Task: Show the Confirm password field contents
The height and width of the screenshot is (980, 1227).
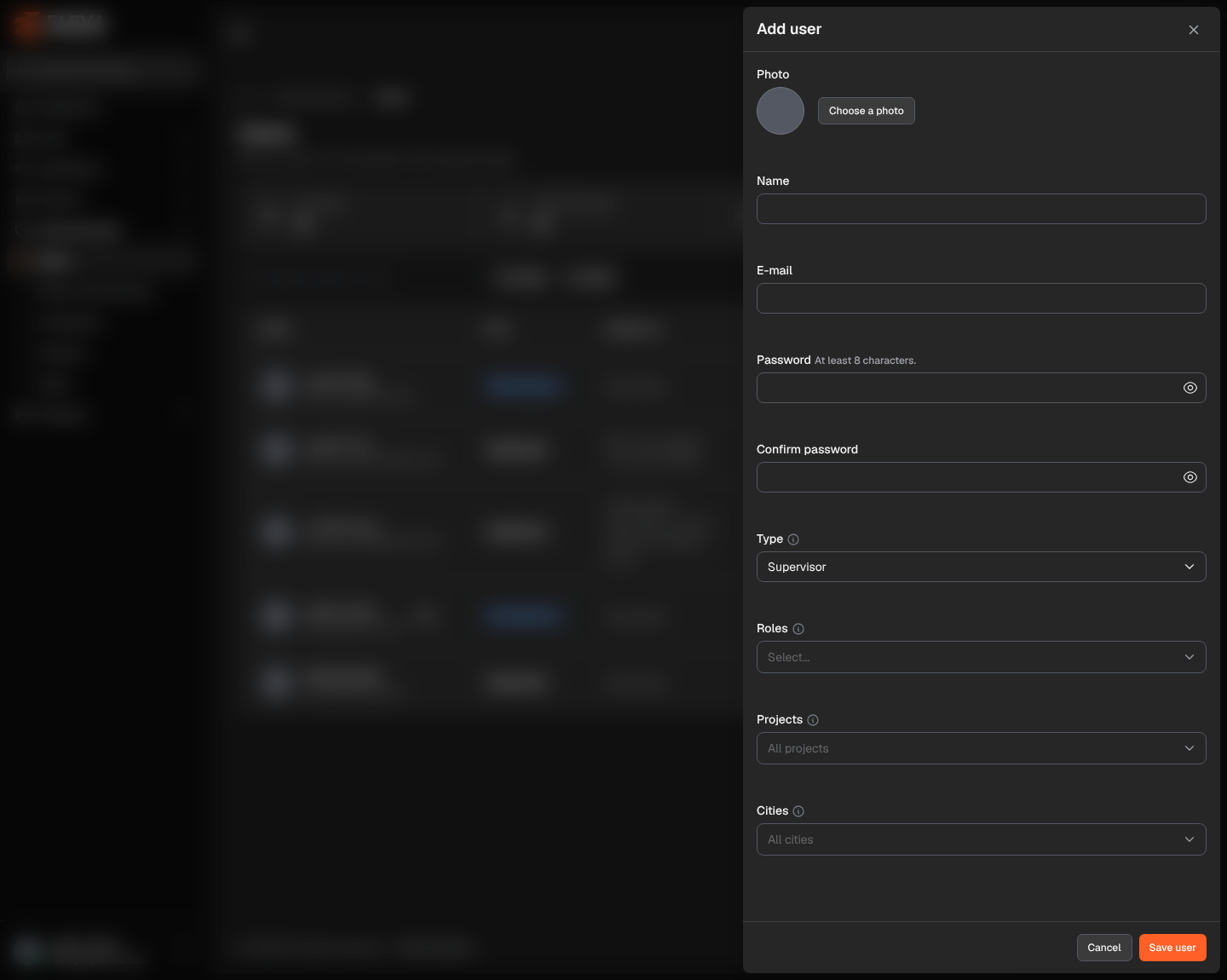Action: (x=1190, y=477)
